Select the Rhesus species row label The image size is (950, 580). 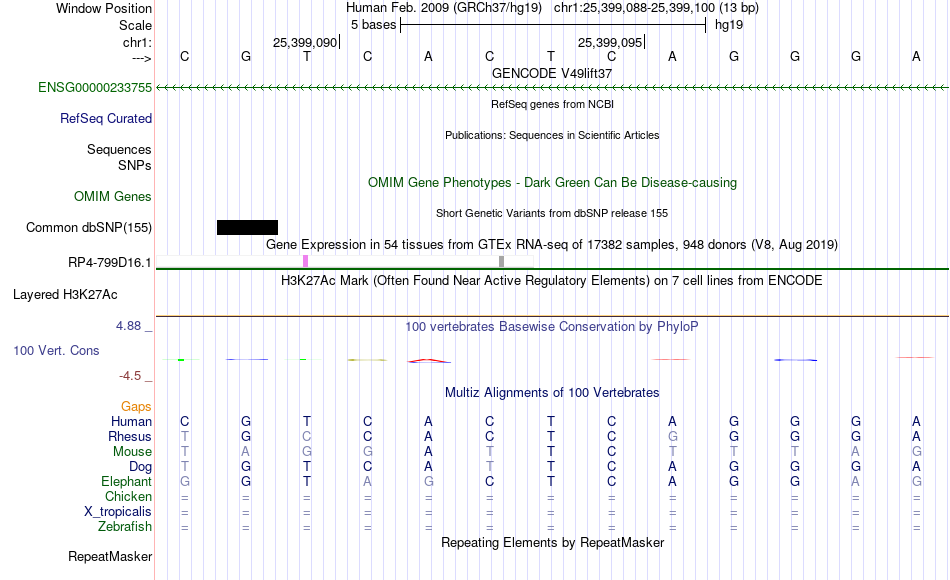130,436
